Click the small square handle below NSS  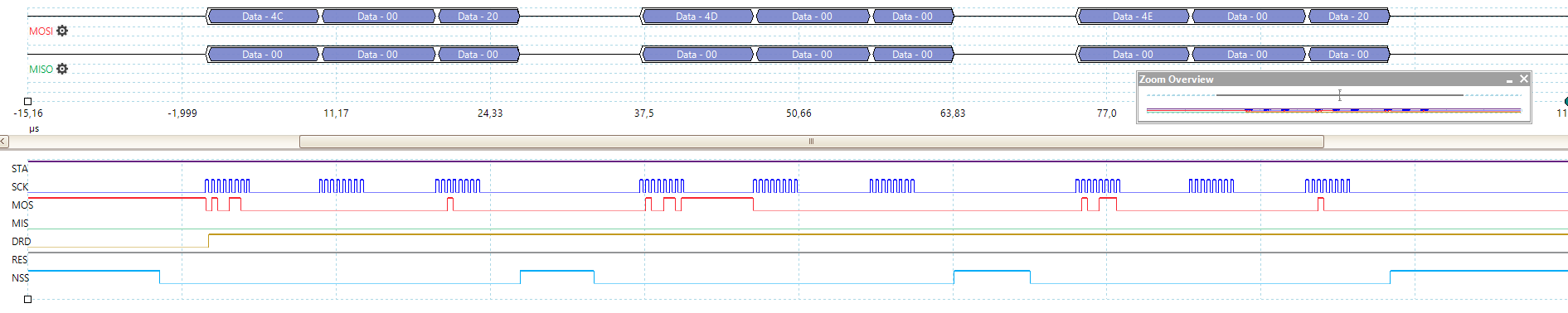27,299
